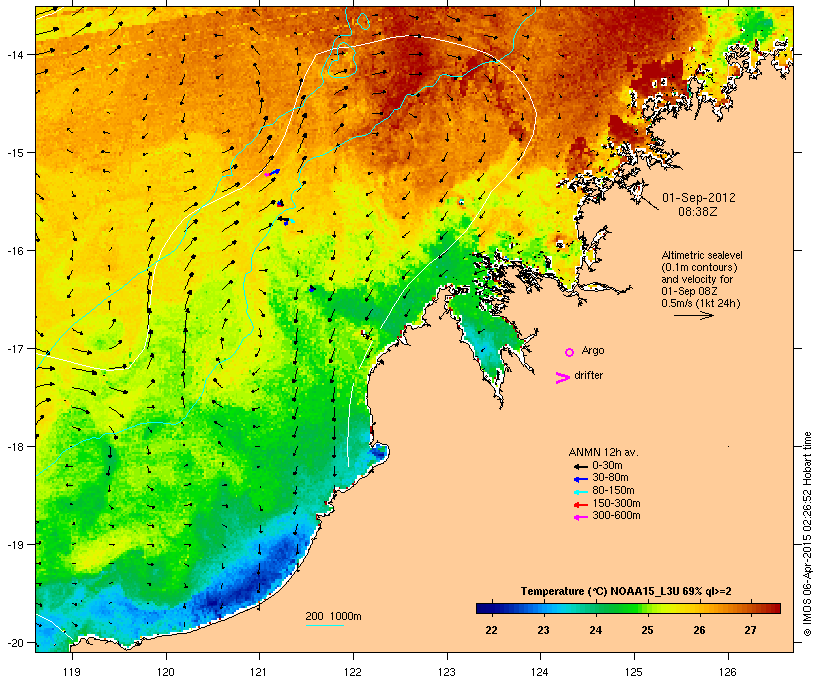This screenshot has height=680, width=820.
Task: Click the latitude axis label -18
Action: pyautogui.click(x=14, y=447)
